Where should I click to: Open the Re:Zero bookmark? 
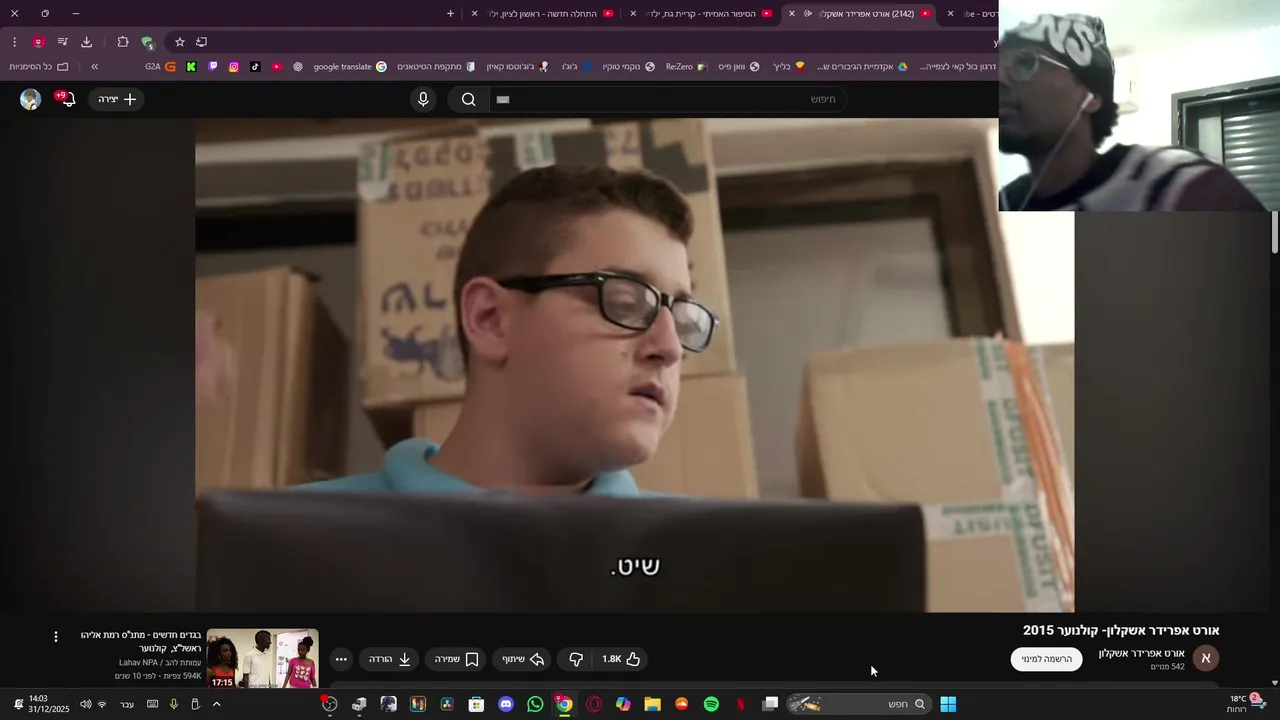click(x=686, y=67)
